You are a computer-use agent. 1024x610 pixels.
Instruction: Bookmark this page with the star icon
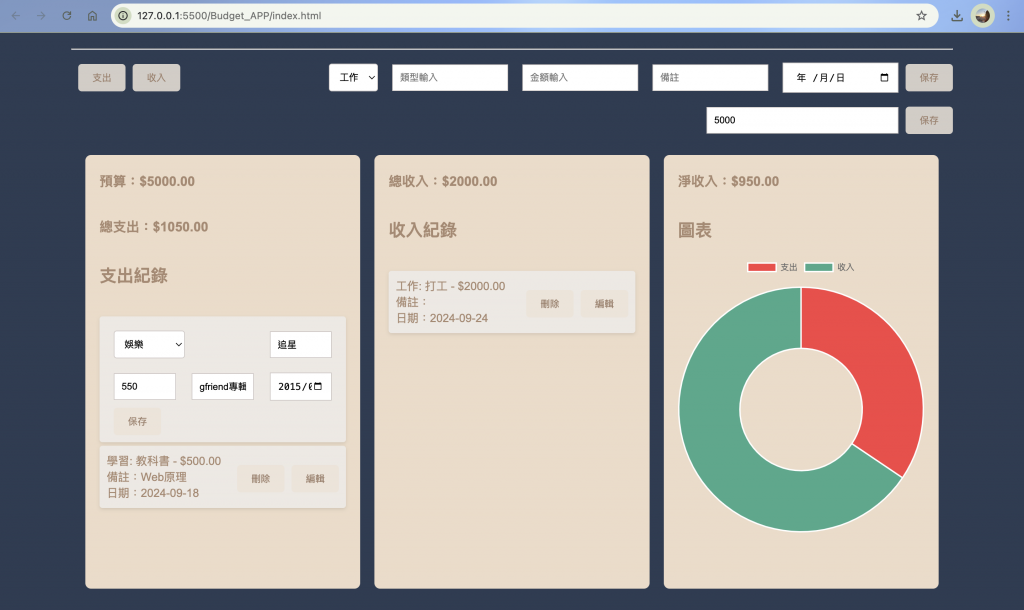pos(921,16)
